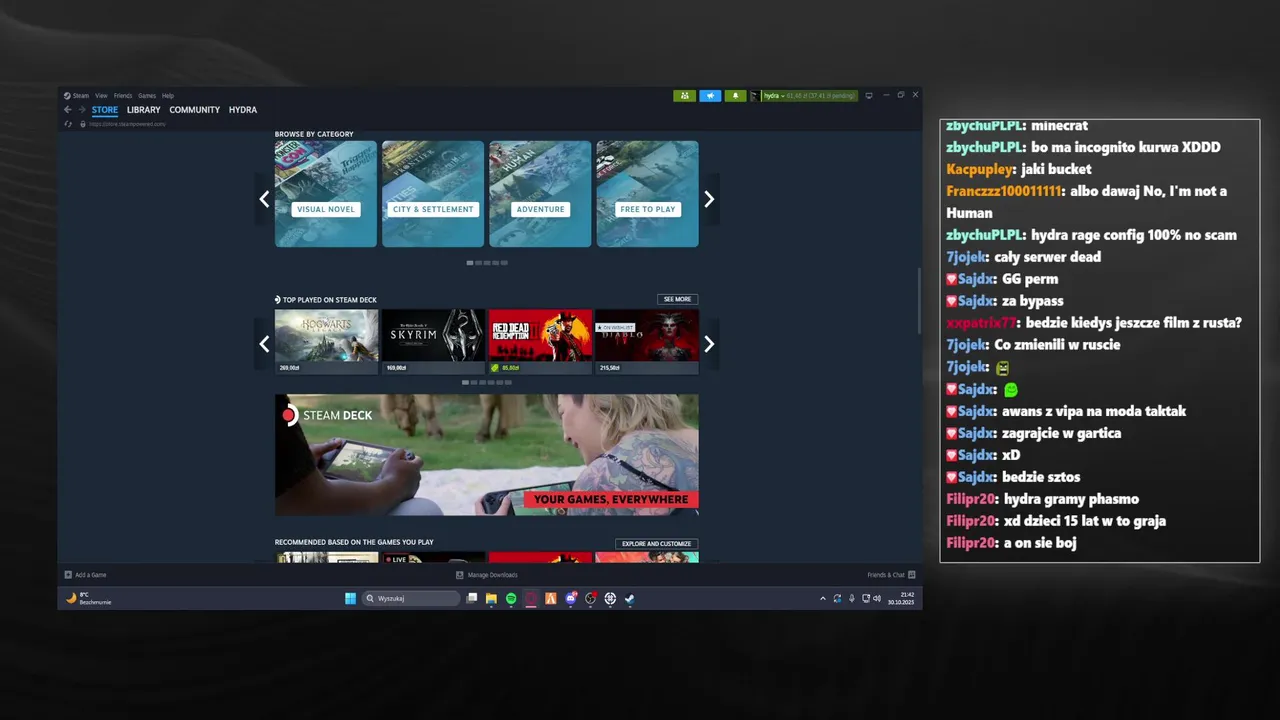Open the weather widget on the taskbar
This screenshot has width=1280, height=720.
coord(88,598)
